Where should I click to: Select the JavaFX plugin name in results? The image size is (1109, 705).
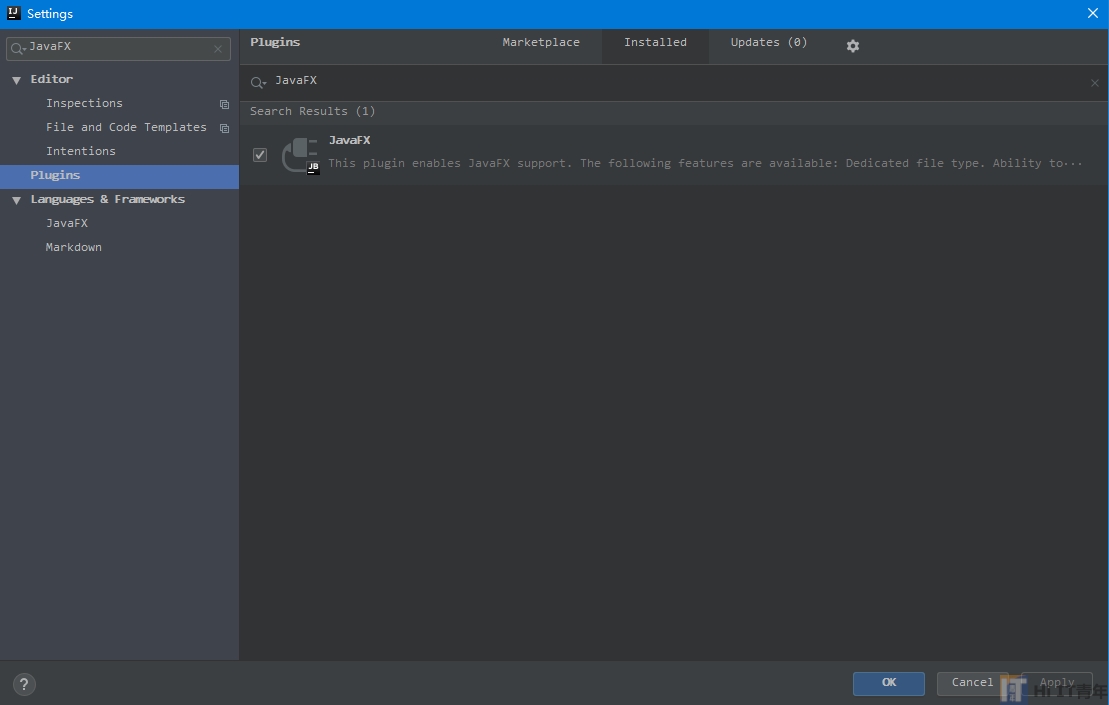[349, 141]
